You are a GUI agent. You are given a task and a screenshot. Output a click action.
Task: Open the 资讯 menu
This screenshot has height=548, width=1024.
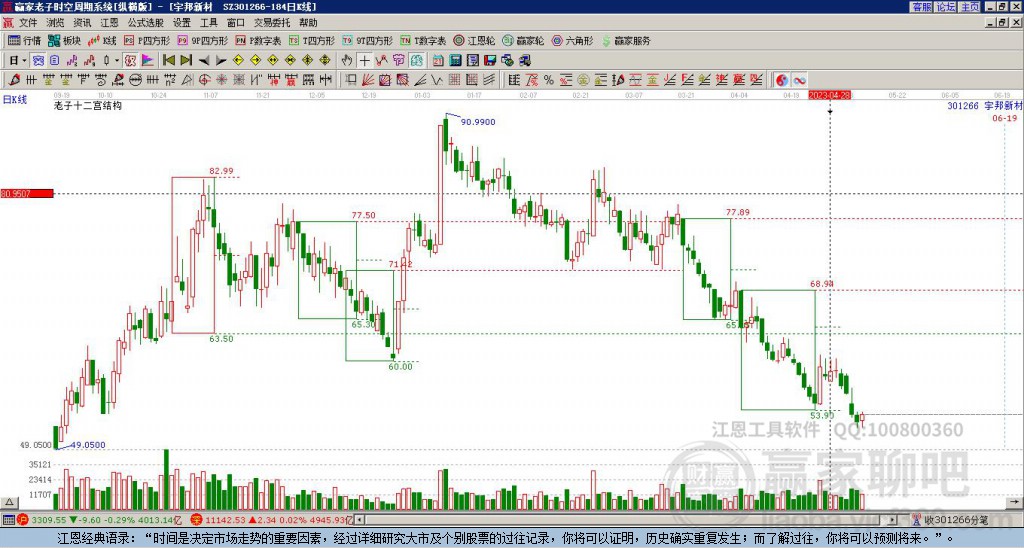(82, 23)
